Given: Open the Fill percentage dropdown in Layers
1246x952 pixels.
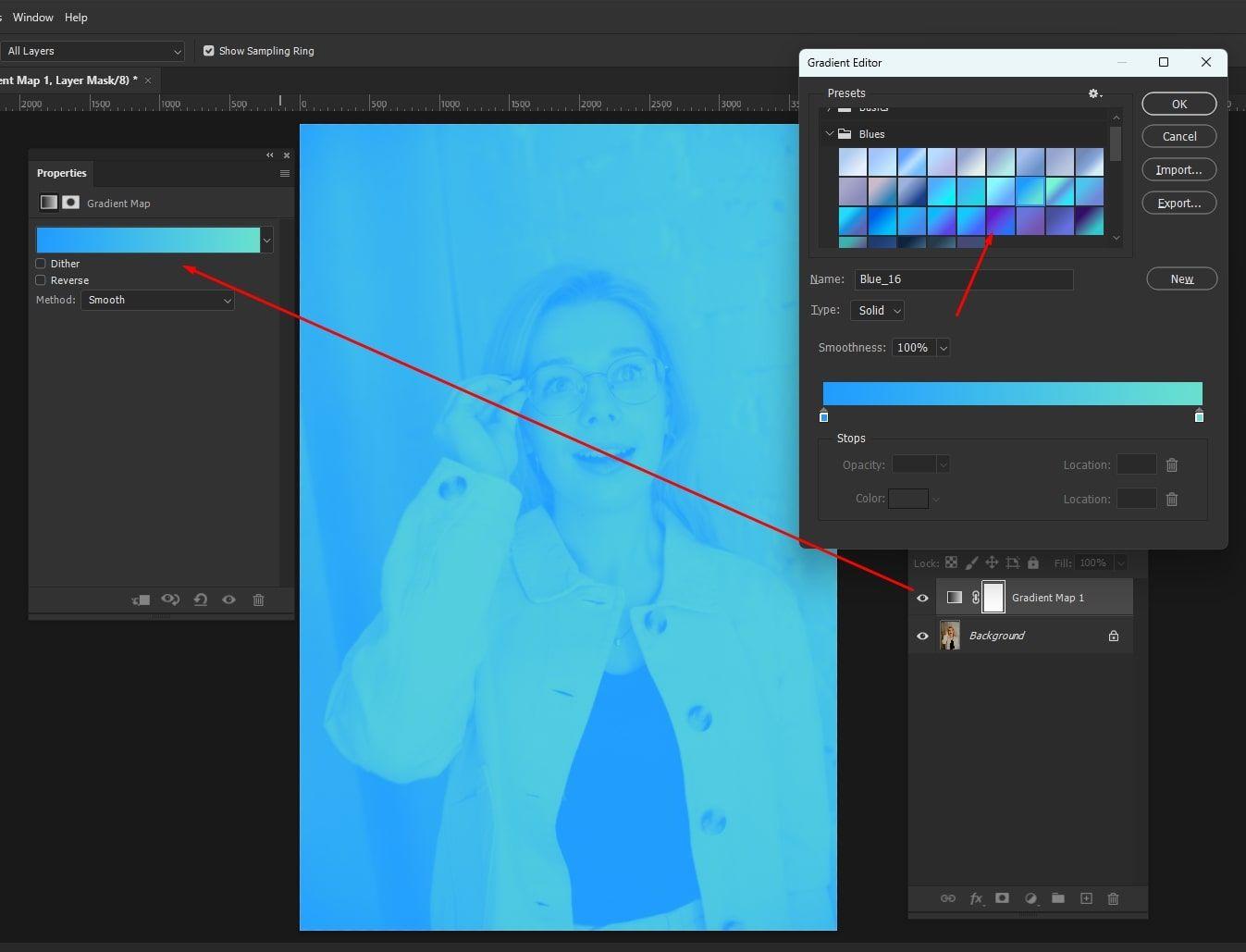Looking at the screenshot, I should tap(1120, 563).
